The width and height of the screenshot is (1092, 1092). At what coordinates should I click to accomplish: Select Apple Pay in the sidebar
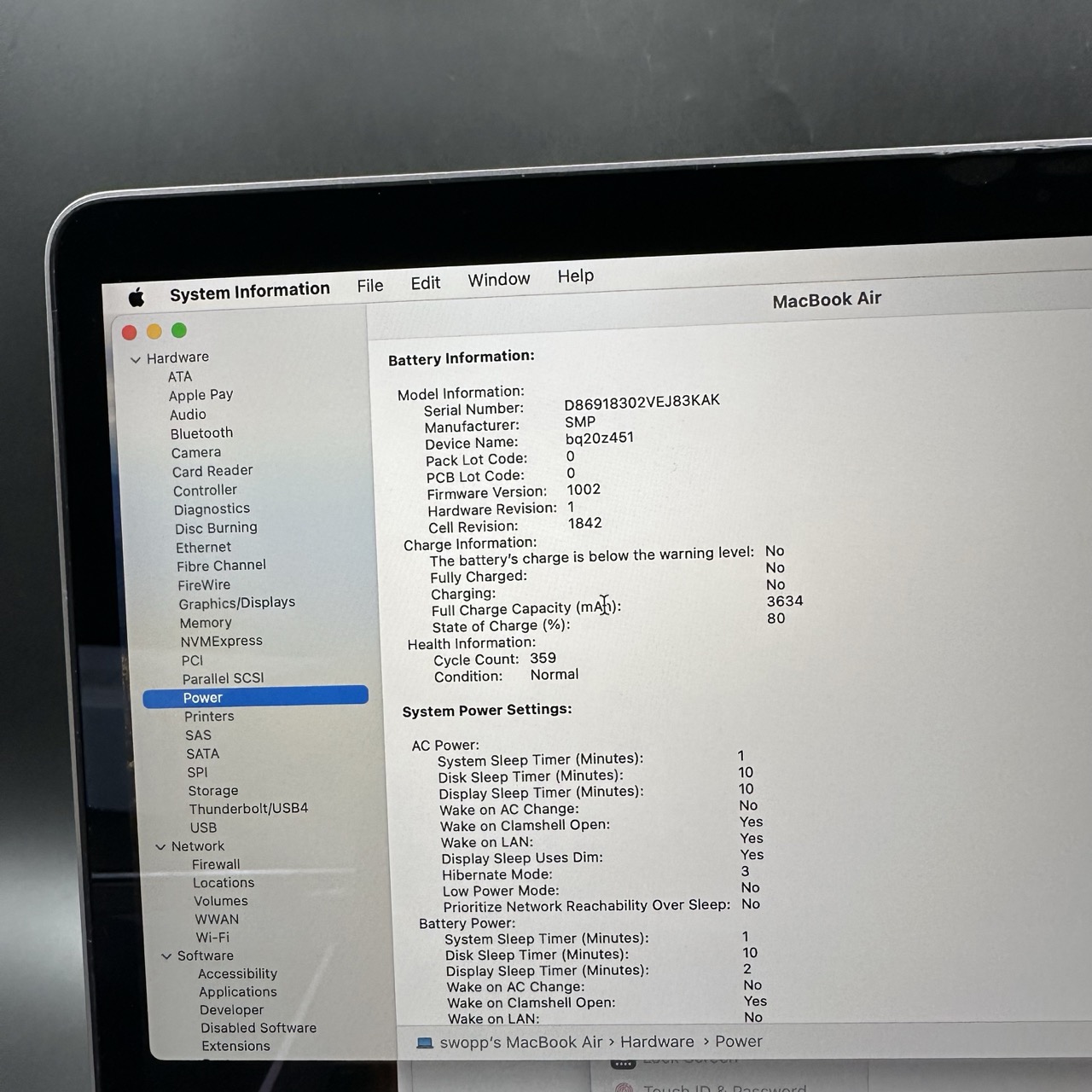pos(200,395)
